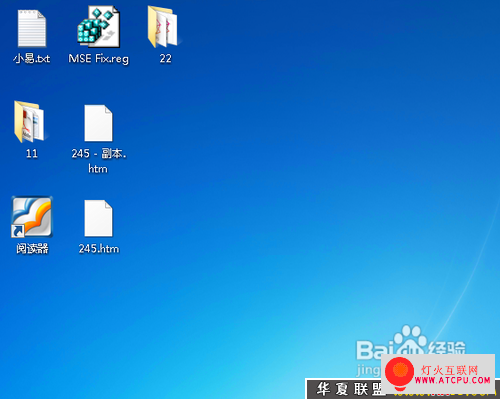This screenshot has height=399, width=500.
Task: Click the 245.htm file name label
Action: tap(99, 249)
